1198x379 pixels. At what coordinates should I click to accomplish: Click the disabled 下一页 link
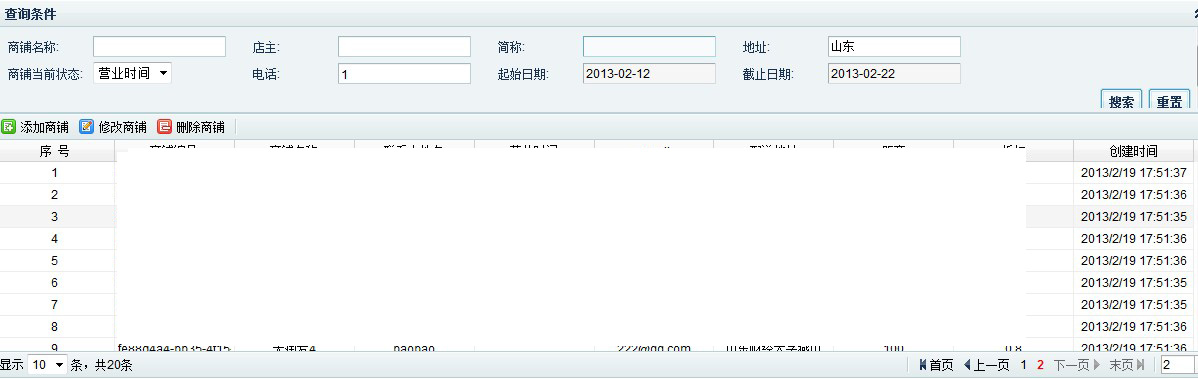tap(1072, 365)
